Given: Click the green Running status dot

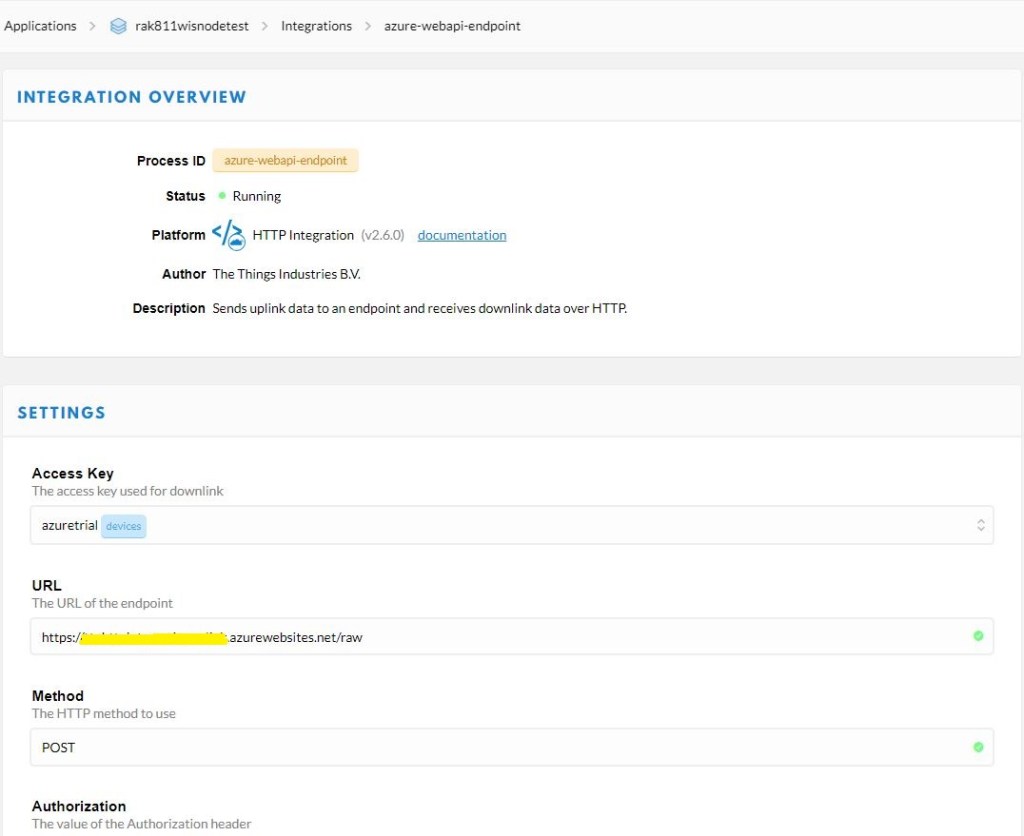Looking at the screenshot, I should click(x=222, y=196).
